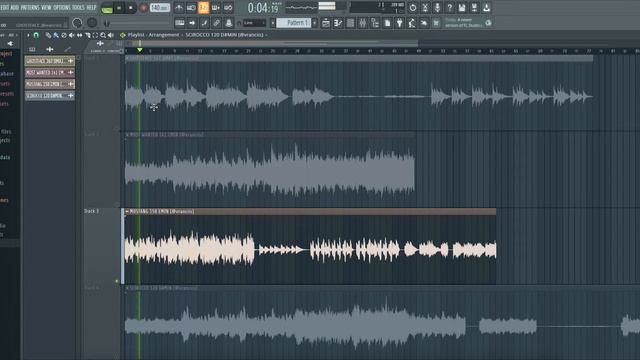
Task: Select the MUSTANG clip in picker
Action: tap(49, 84)
